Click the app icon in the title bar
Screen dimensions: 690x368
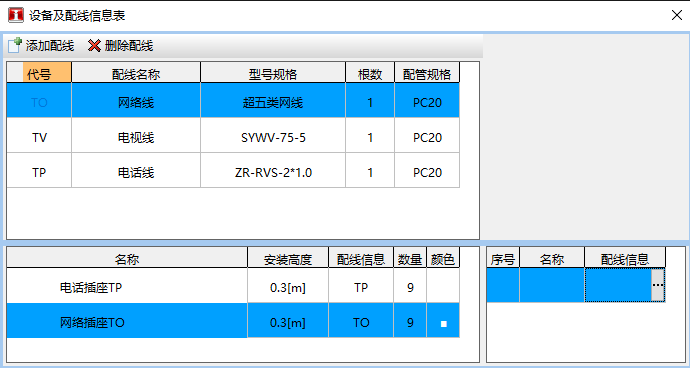(x=16, y=15)
